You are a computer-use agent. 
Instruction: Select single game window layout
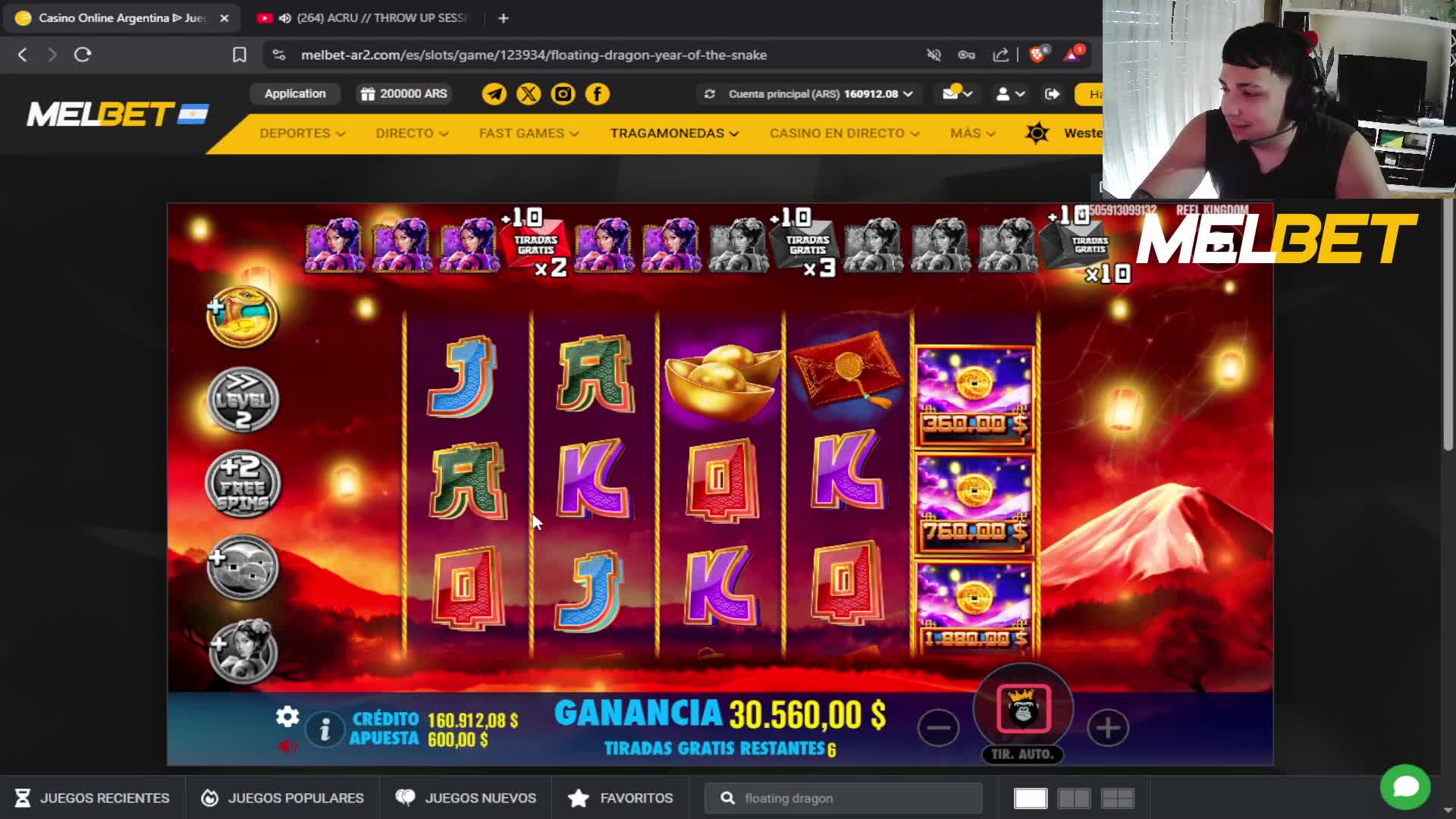(1031, 799)
